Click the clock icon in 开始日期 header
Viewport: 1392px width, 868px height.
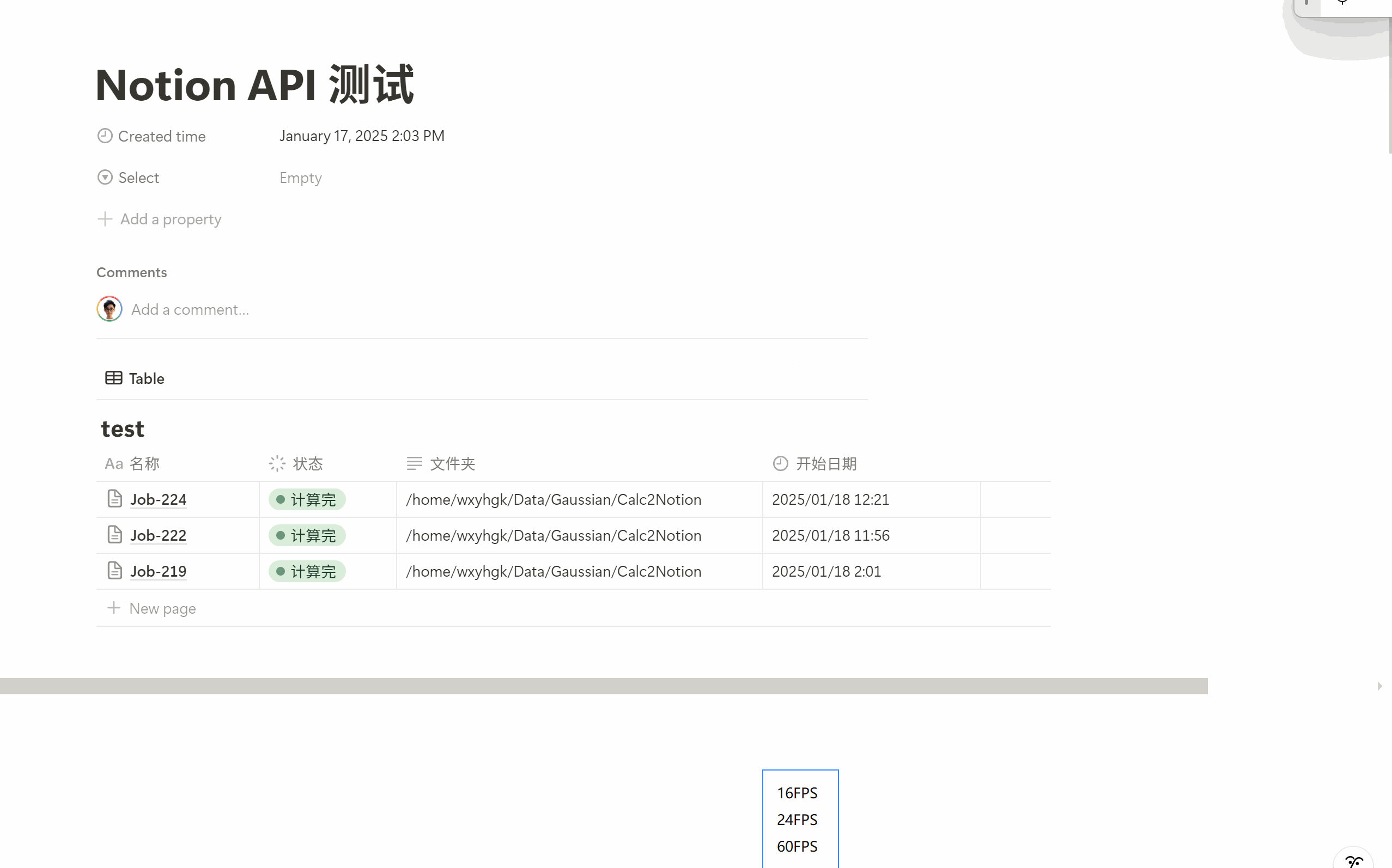[x=780, y=463]
